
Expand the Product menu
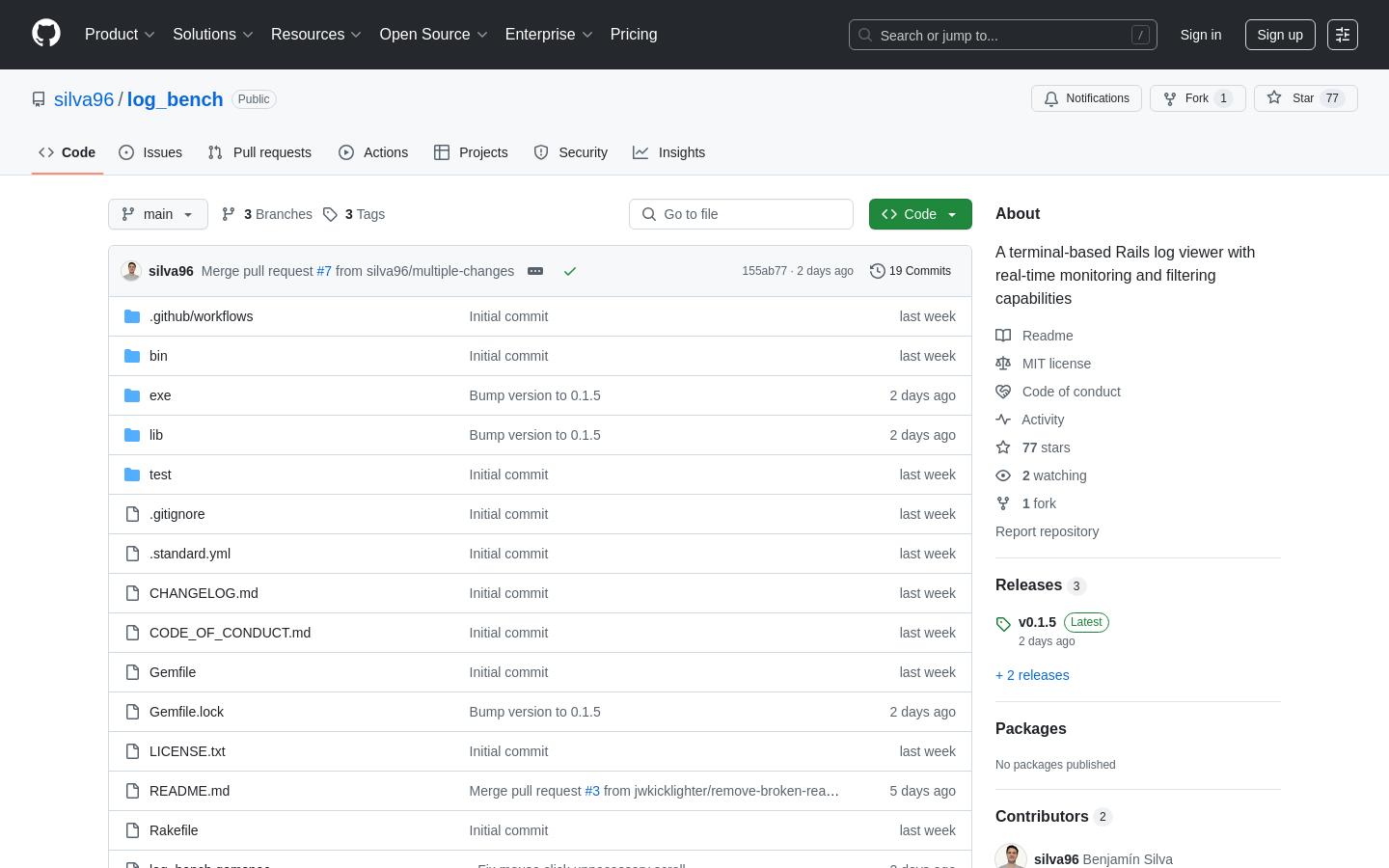pos(120,35)
